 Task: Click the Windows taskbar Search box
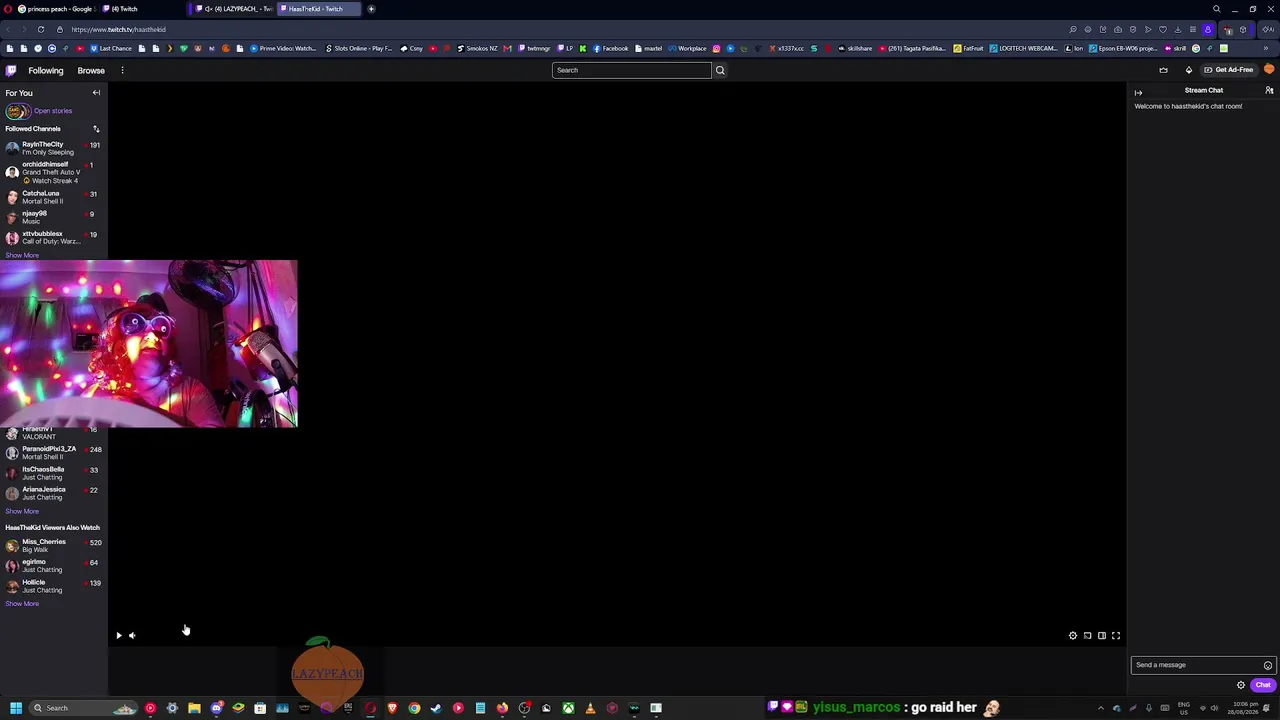[x=84, y=708]
